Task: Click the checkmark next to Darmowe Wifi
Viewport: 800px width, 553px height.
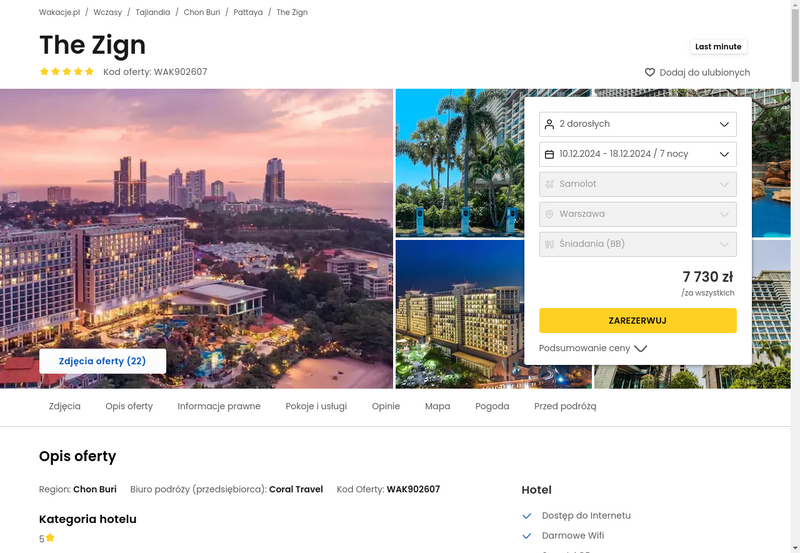Action: [x=527, y=536]
